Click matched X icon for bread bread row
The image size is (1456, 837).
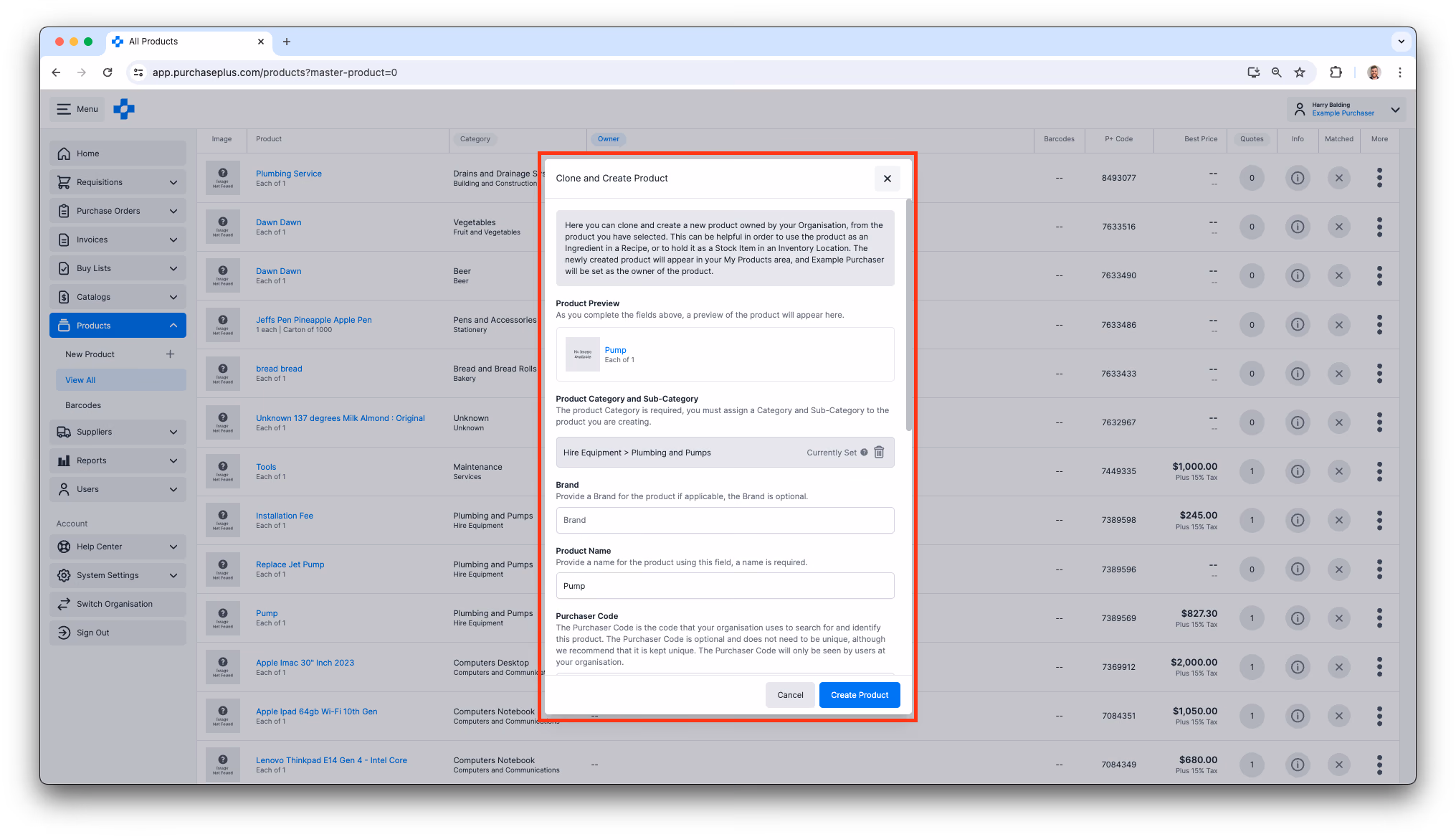tap(1338, 374)
